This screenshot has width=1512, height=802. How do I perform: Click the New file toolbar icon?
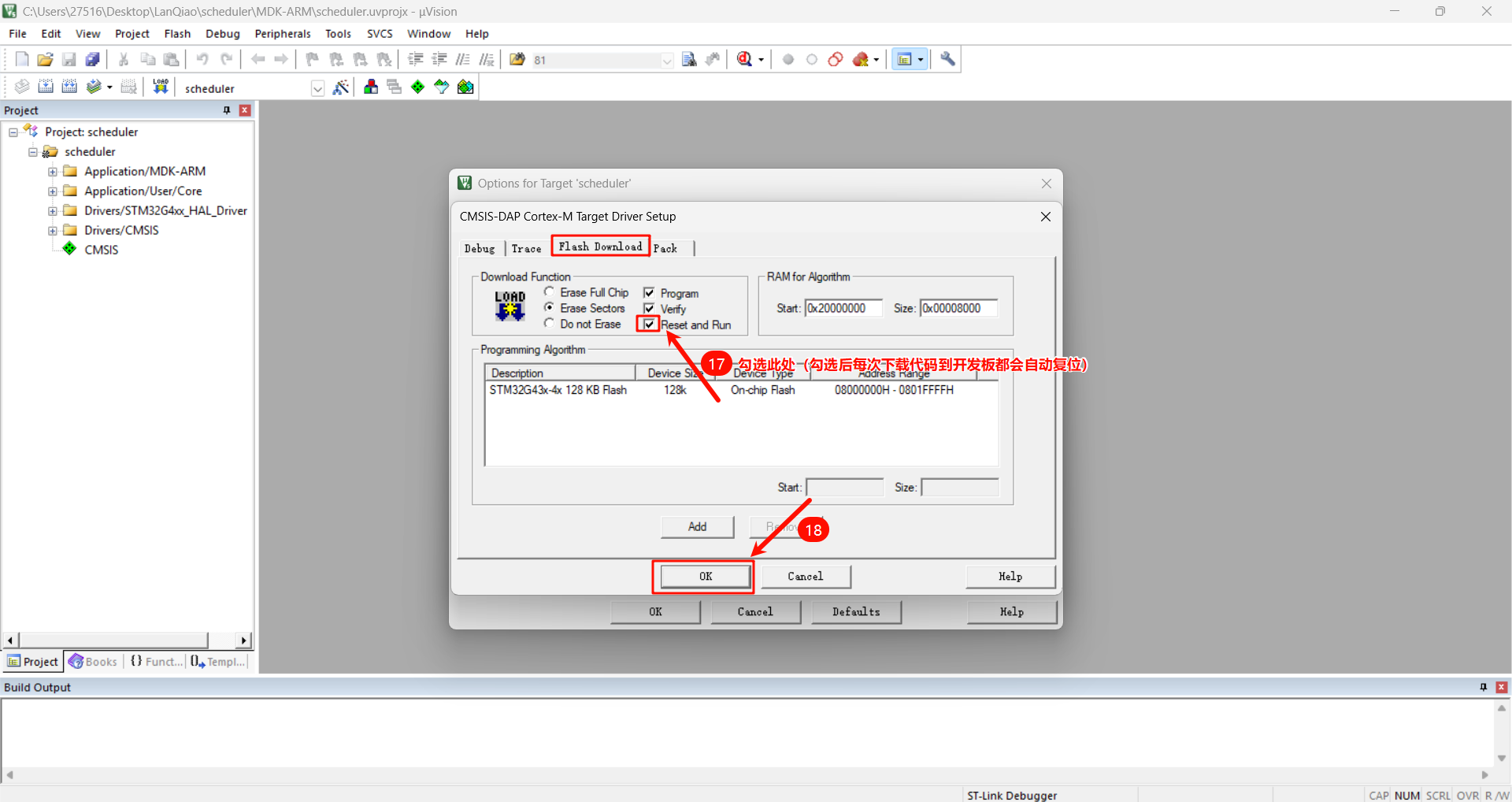[x=22, y=60]
